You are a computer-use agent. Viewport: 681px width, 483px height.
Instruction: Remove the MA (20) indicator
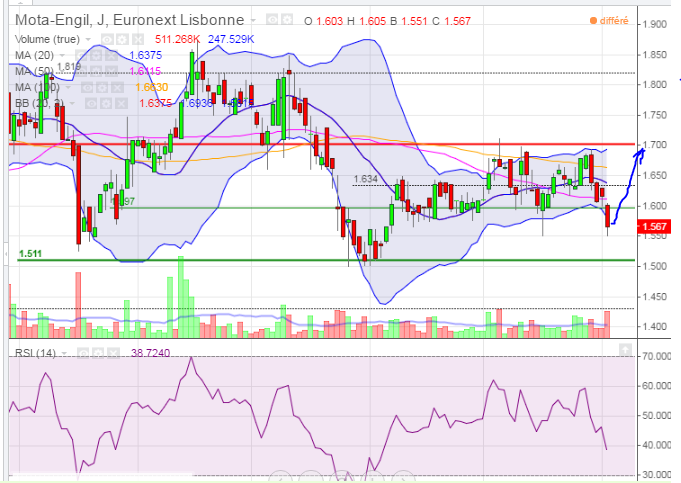pos(111,56)
